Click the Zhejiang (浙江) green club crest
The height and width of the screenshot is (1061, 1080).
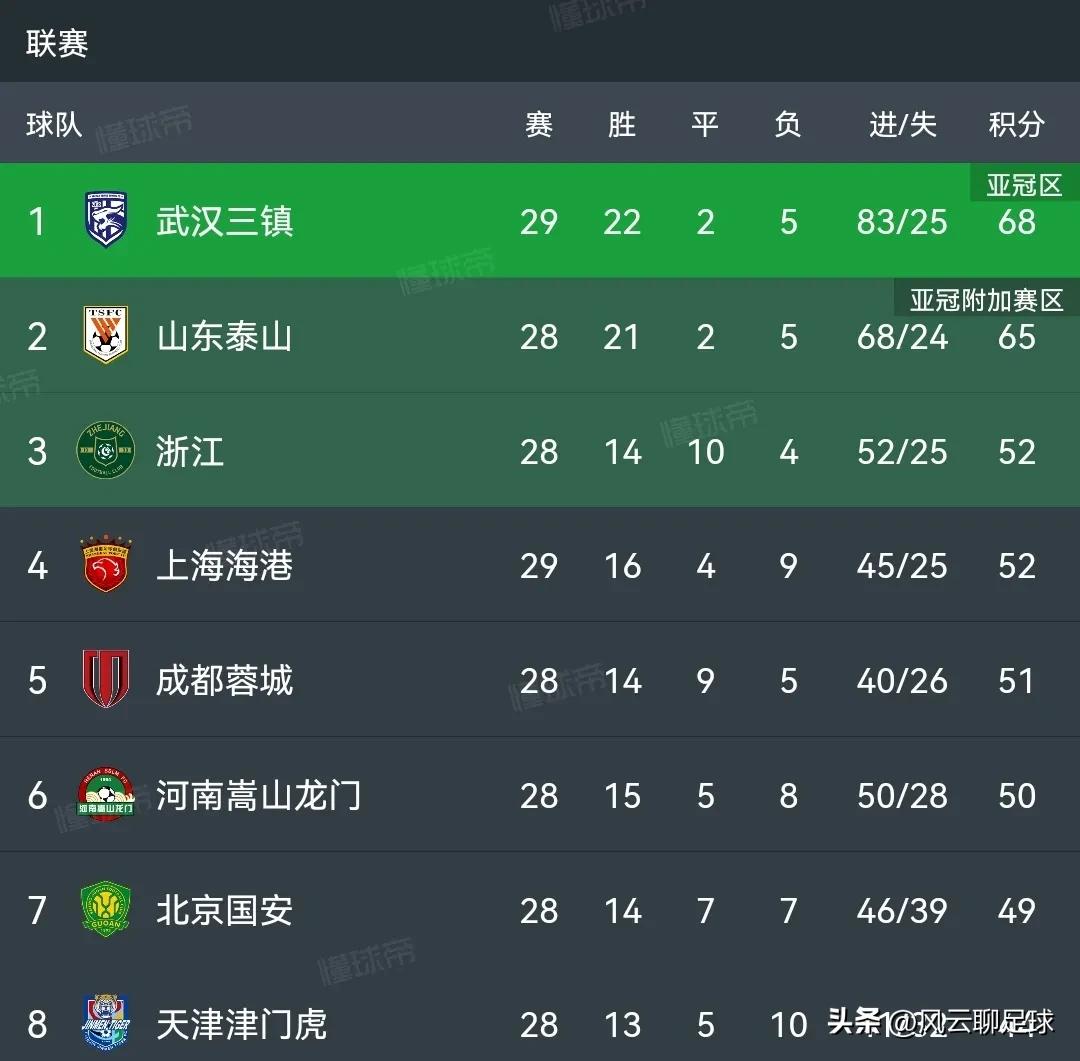click(106, 451)
